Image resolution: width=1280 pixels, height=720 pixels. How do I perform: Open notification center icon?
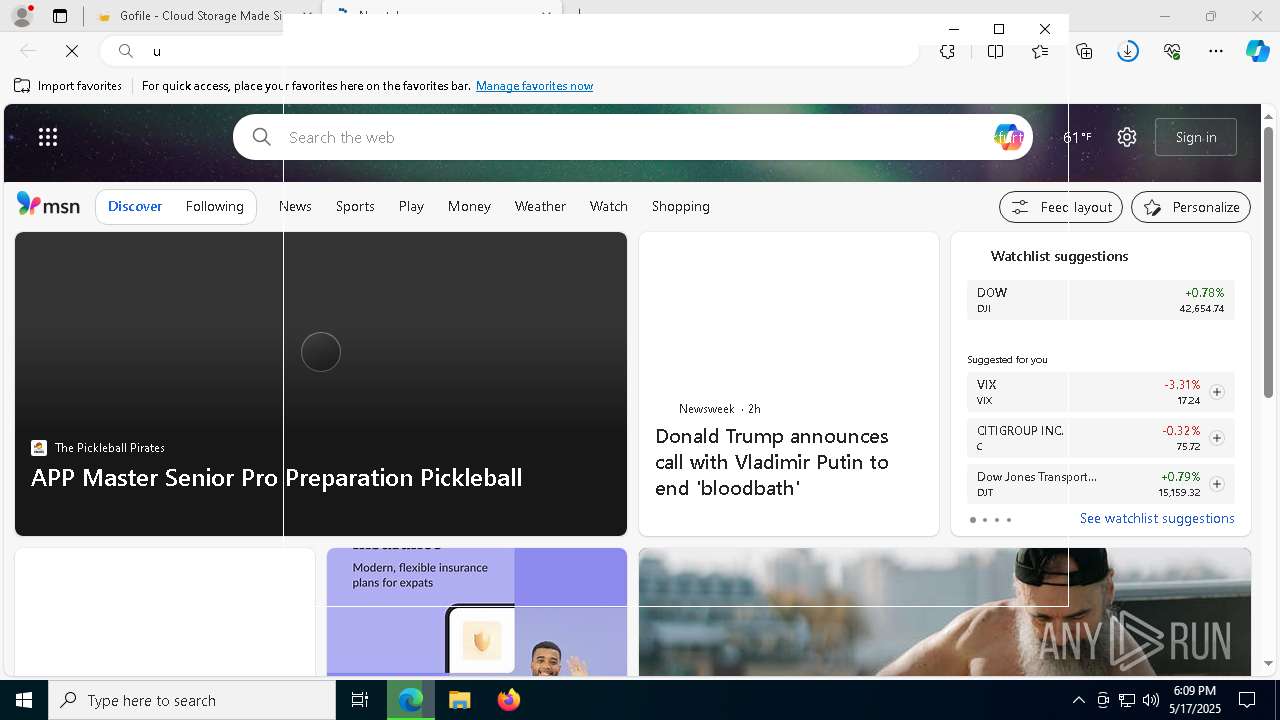1247,700
